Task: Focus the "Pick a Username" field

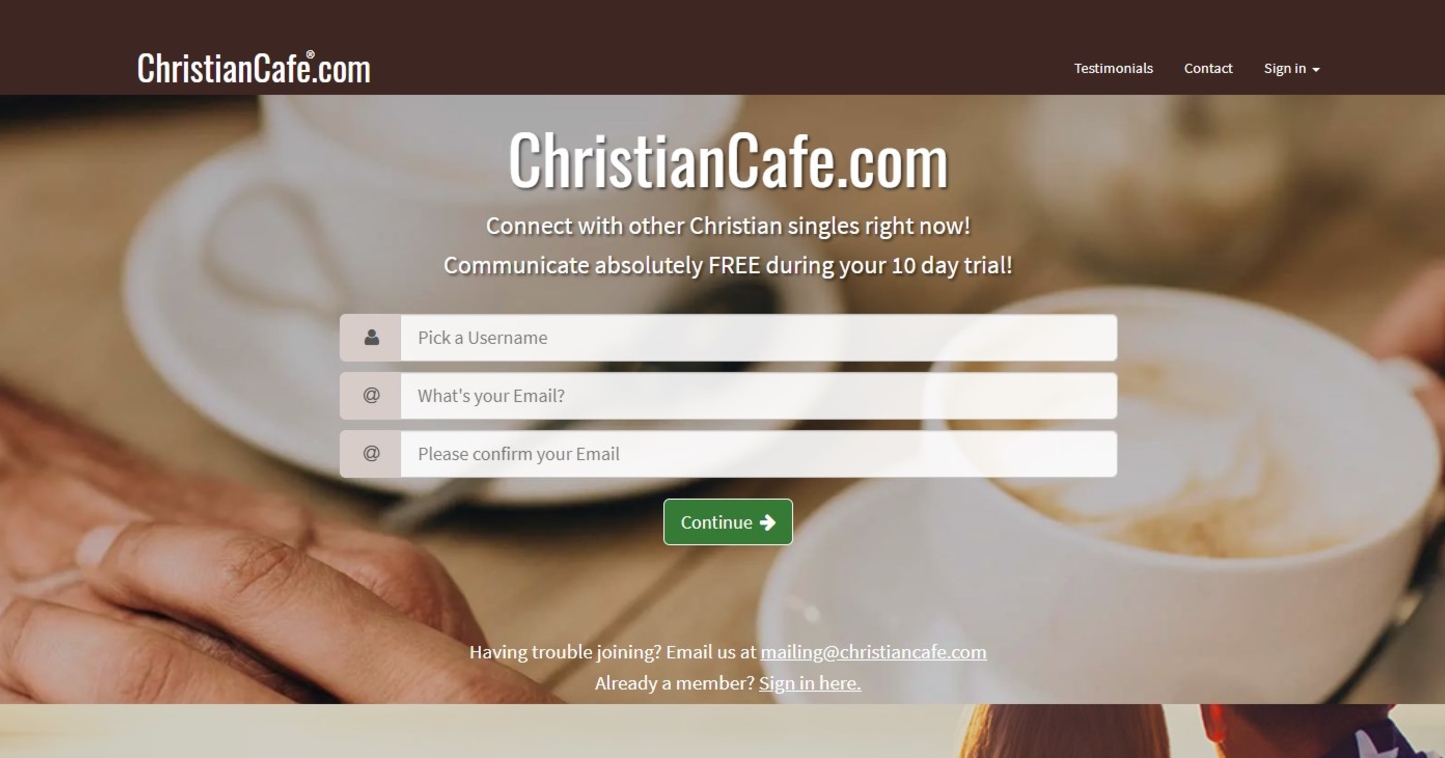Action: 758,338
